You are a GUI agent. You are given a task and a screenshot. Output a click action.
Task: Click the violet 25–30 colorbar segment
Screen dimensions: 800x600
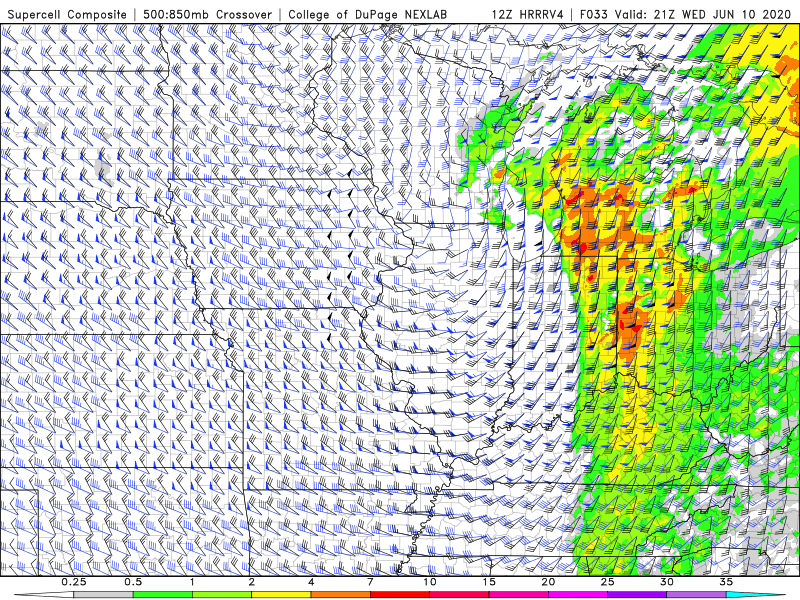[637, 595]
